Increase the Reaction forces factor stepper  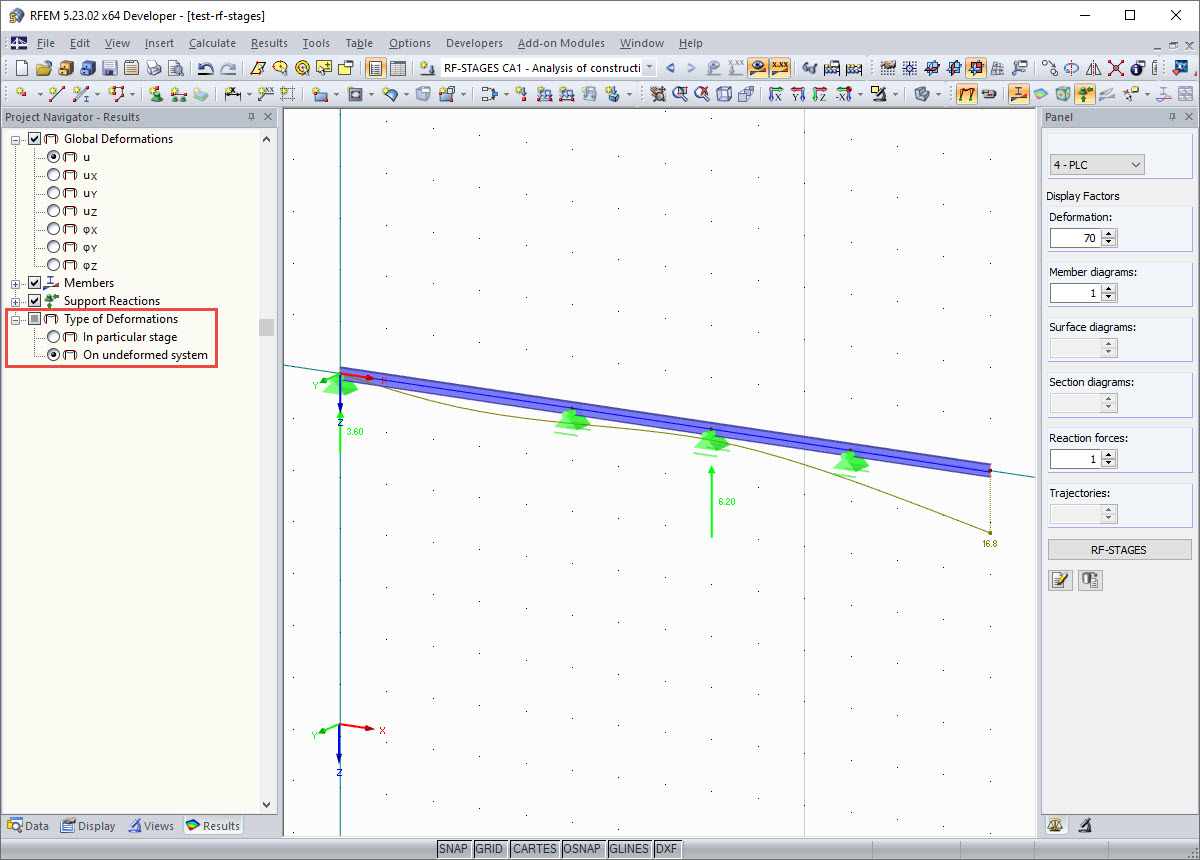[1108, 455]
